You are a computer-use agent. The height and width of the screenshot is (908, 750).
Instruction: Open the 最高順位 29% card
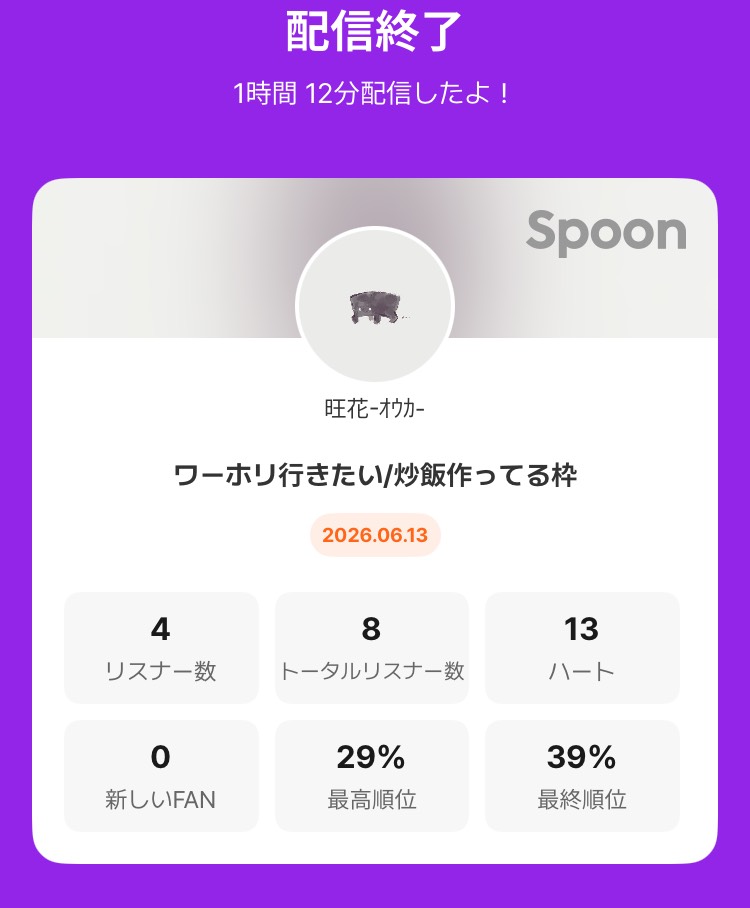371,776
